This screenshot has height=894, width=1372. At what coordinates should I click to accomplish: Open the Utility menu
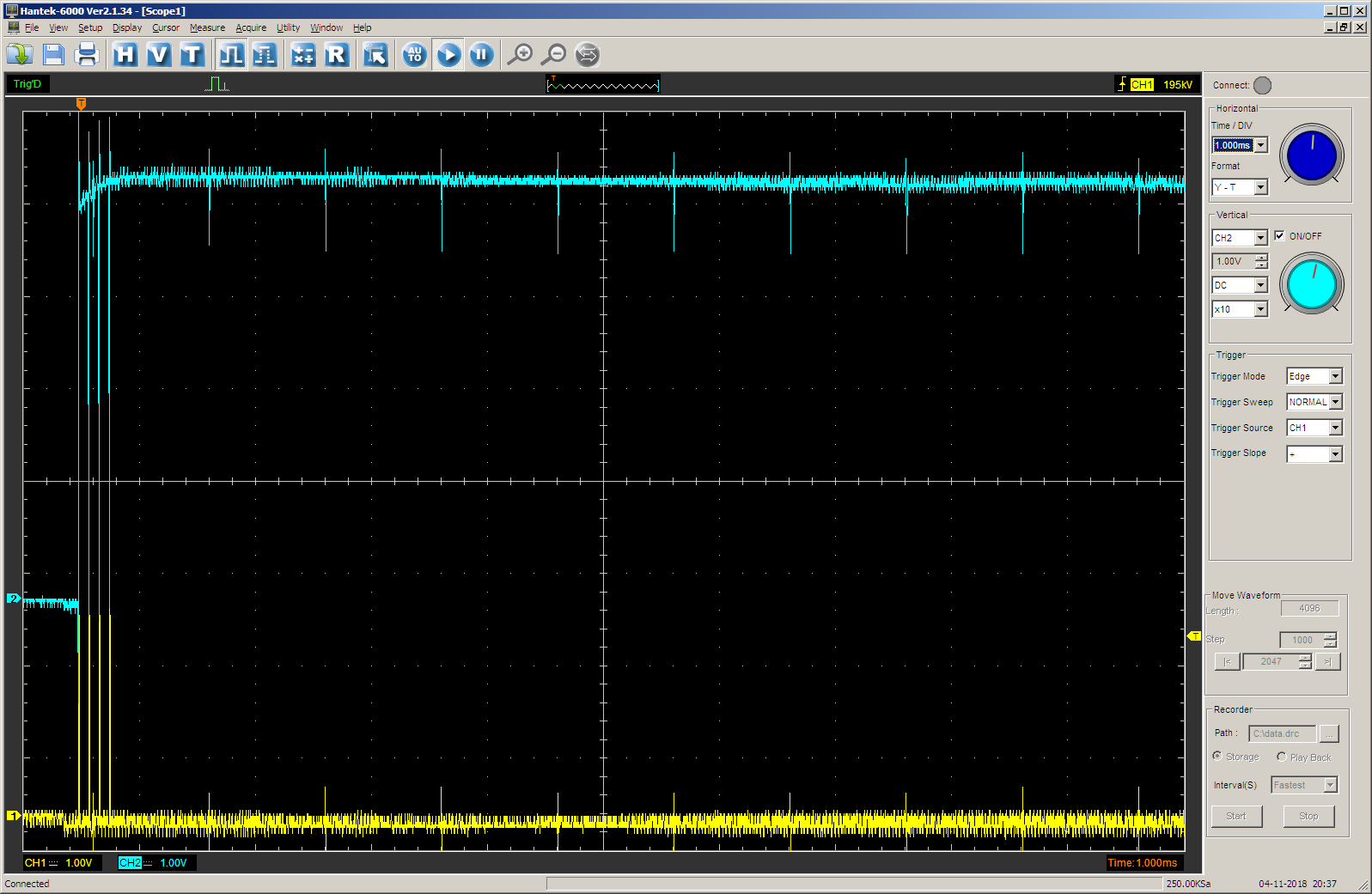coord(288,27)
